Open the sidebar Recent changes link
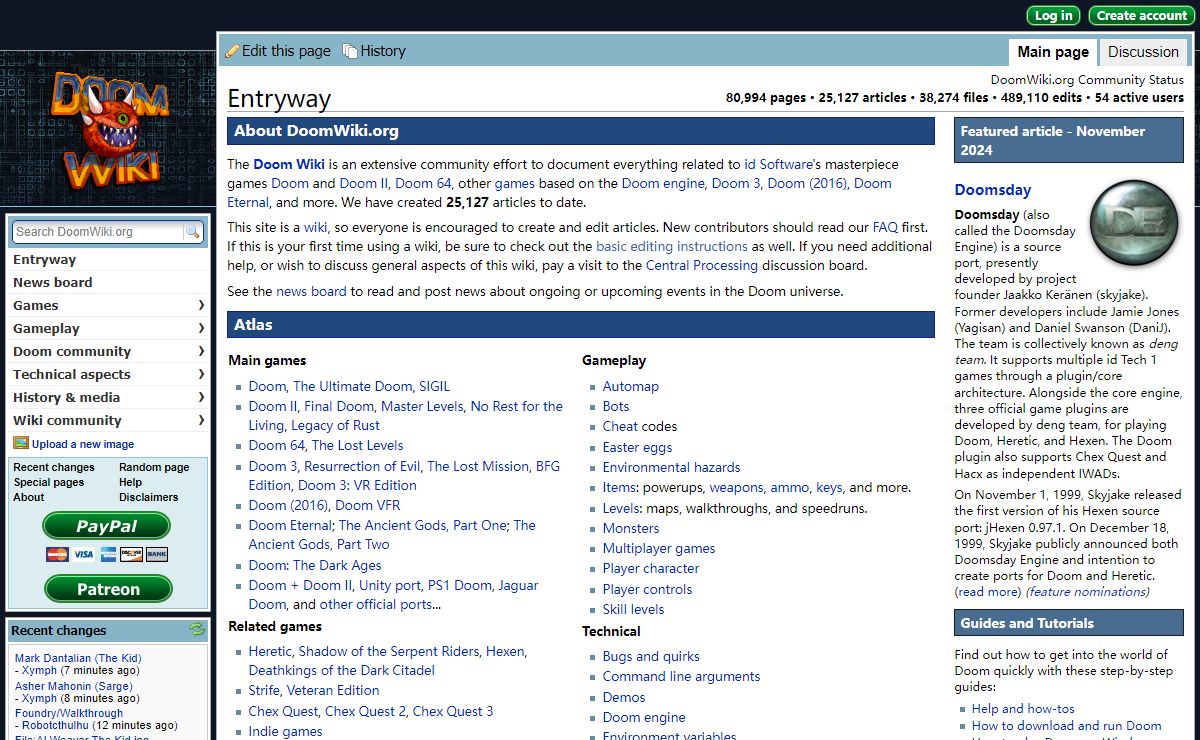The image size is (1200, 740). point(54,467)
